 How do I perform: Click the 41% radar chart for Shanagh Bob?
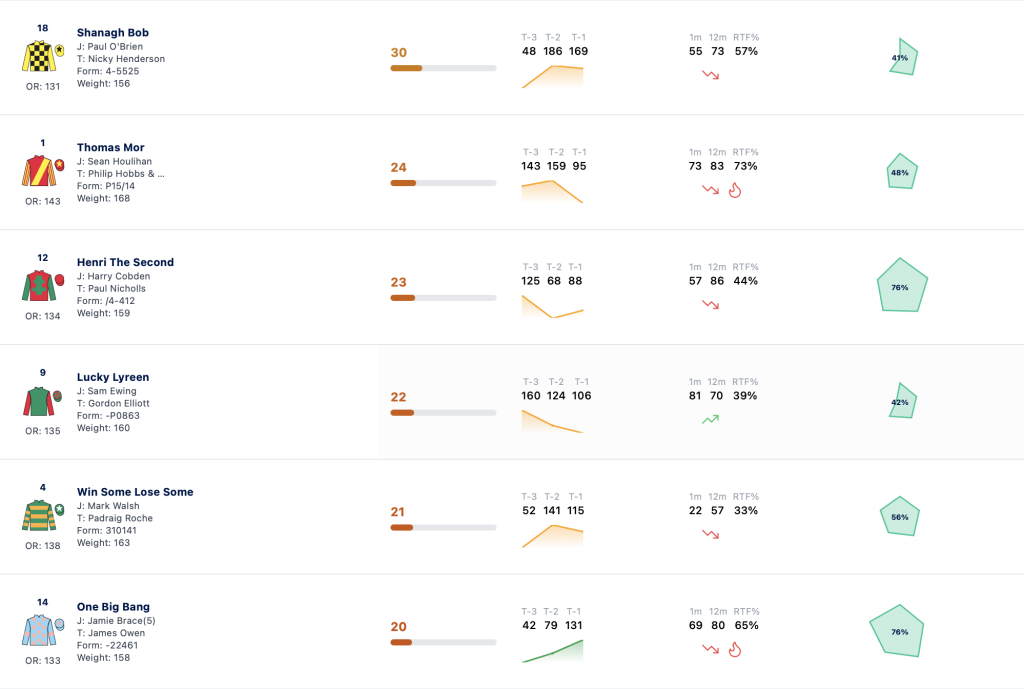click(904, 57)
